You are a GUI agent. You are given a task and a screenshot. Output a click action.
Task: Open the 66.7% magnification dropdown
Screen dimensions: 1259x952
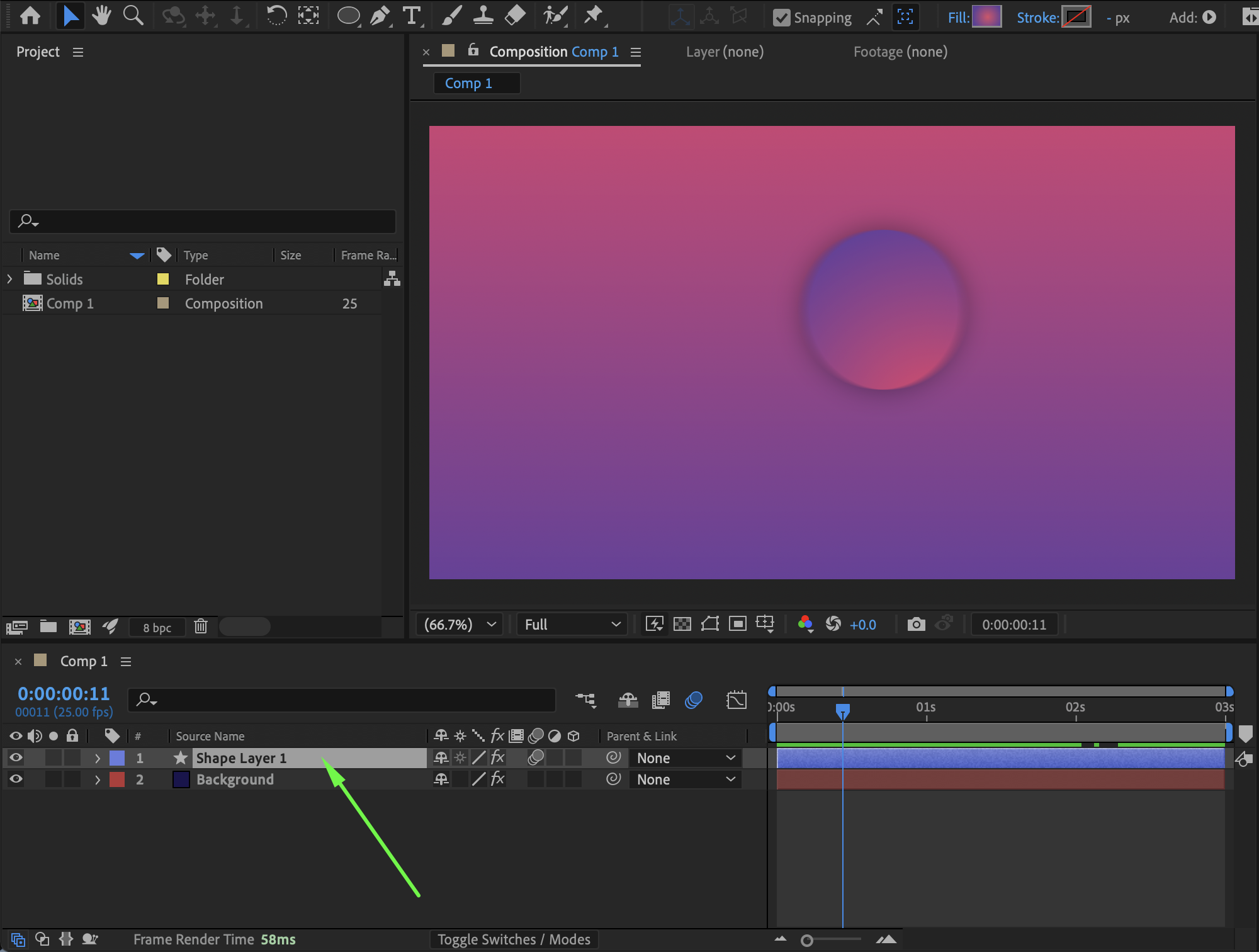point(460,624)
